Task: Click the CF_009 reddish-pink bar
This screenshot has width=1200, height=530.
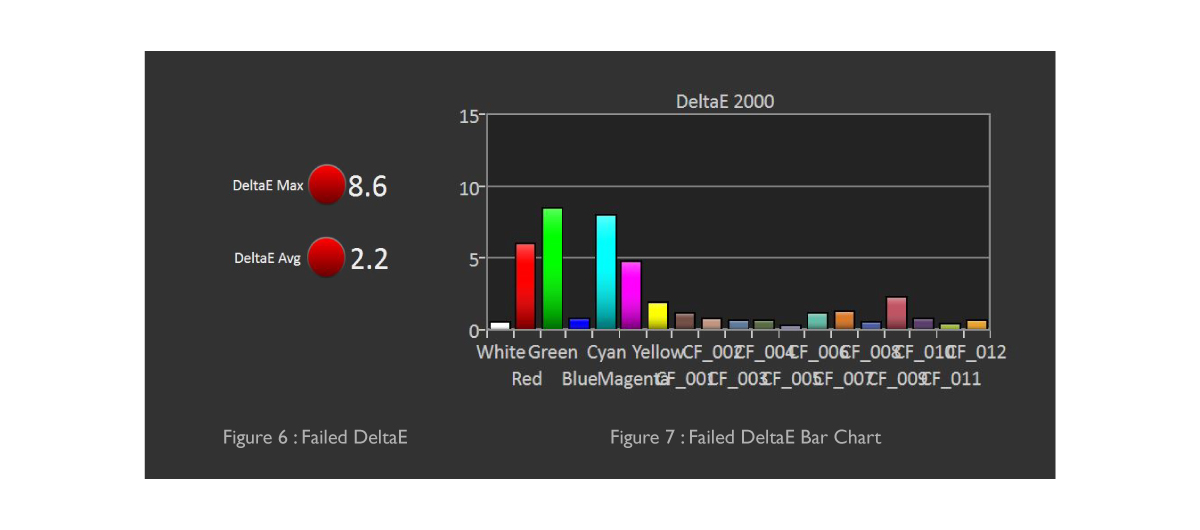Action: point(896,313)
